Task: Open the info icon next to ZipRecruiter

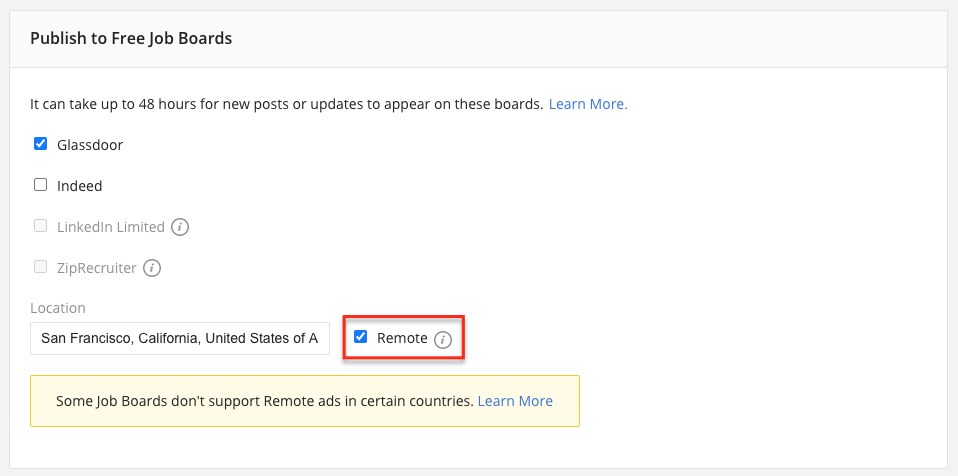Action: (152, 268)
